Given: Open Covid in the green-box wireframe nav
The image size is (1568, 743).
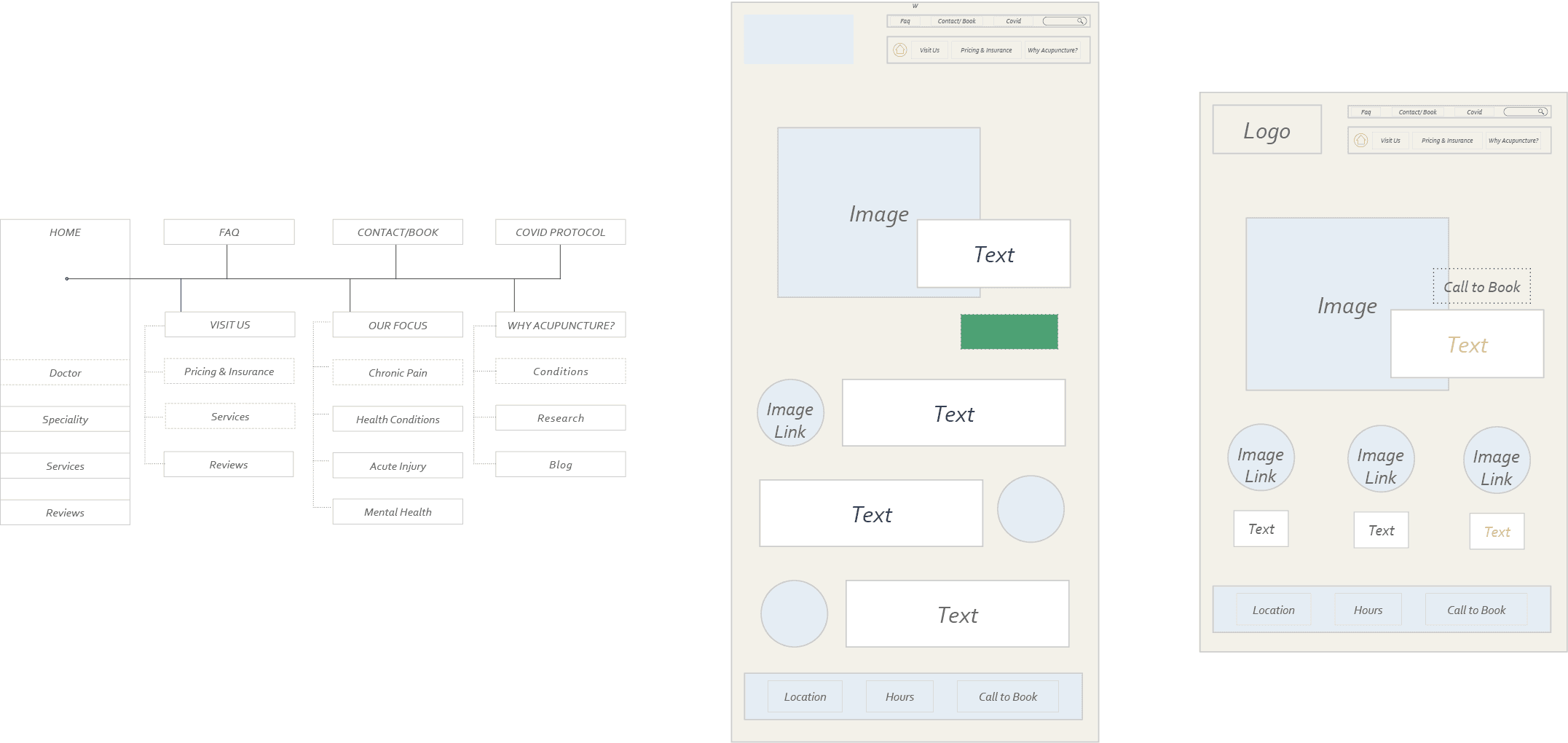Looking at the screenshot, I should click(x=1013, y=21).
